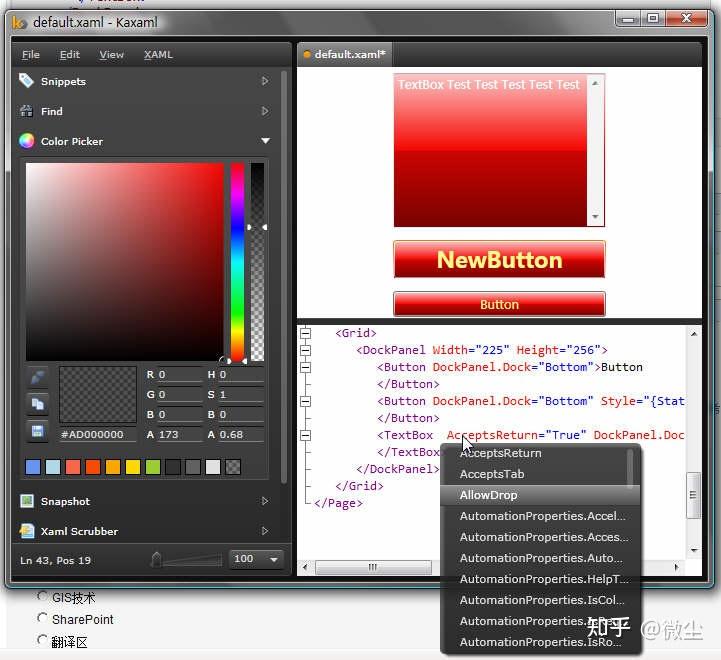Click the Ln 43, Pos 19 status text
The image size is (721, 660).
point(56,560)
